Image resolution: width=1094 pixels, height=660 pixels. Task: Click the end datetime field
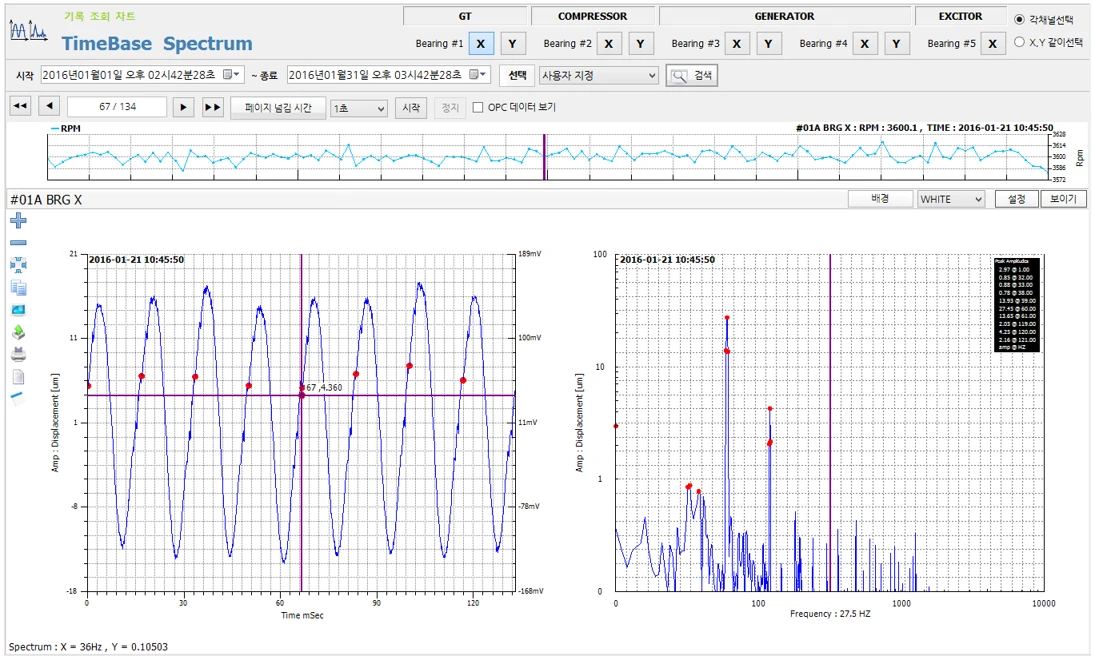click(x=388, y=75)
